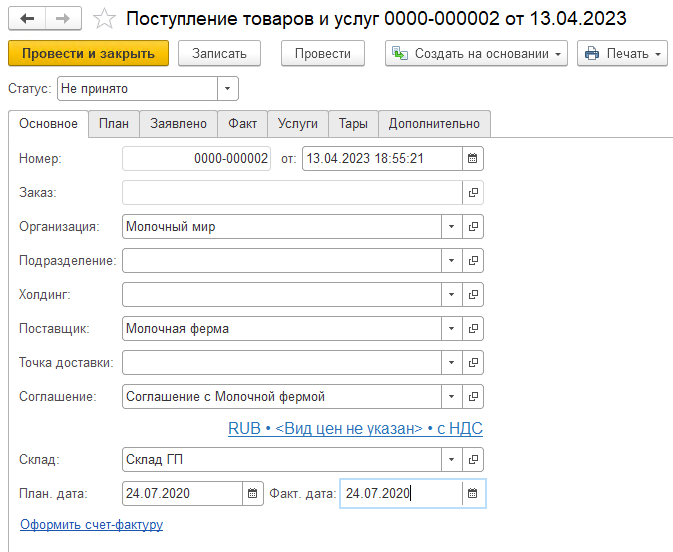673x552 pixels.
Task: Switch to the Дополнительно tab
Action: coord(434,123)
